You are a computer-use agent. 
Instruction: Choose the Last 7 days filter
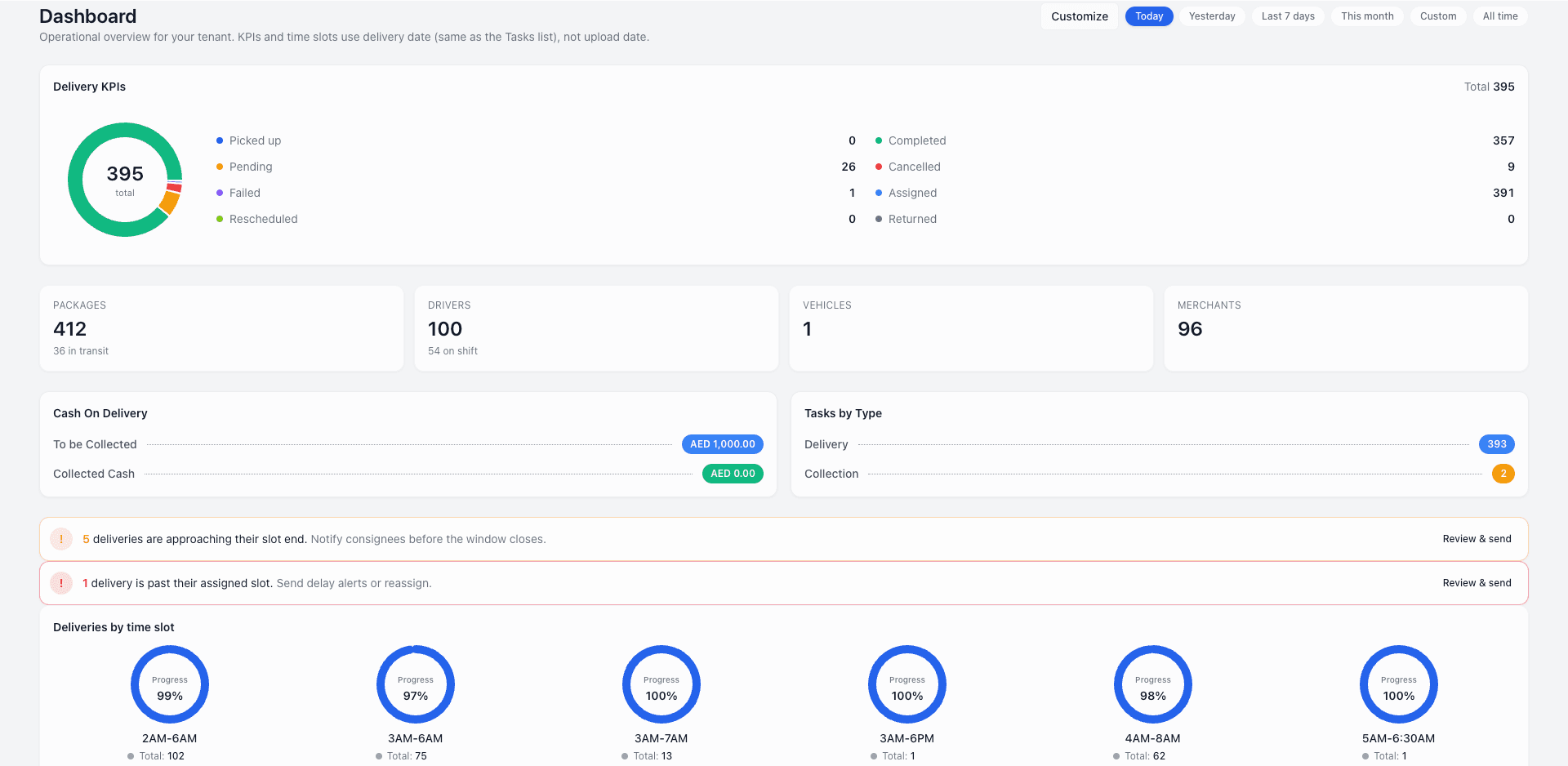(1288, 16)
